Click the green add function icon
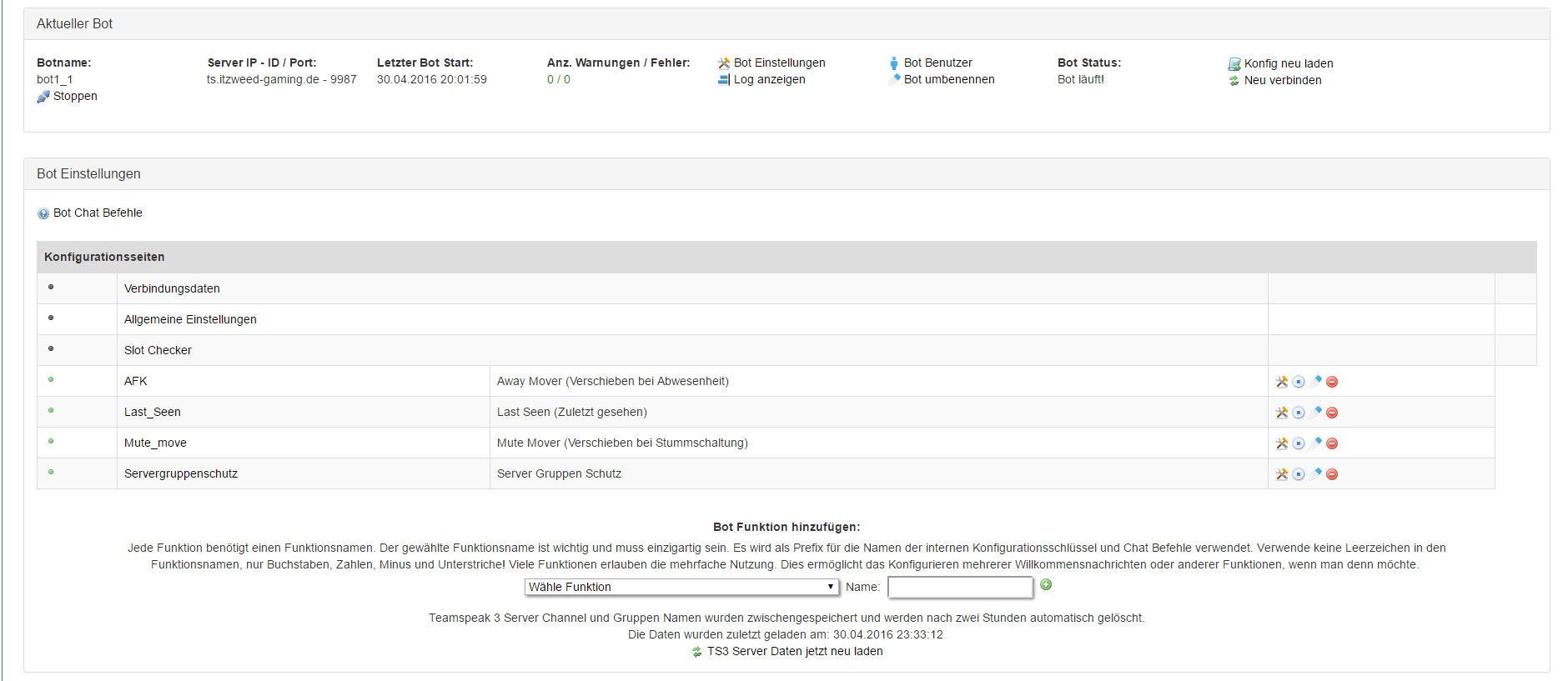 pyautogui.click(x=1046, y=585)
